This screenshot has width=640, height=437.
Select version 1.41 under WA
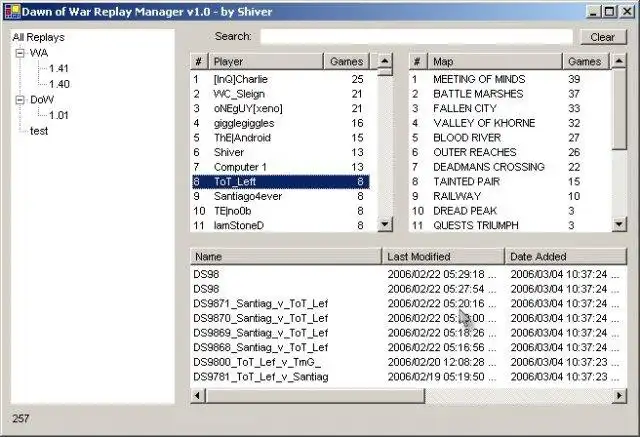(x=59, y=69)
